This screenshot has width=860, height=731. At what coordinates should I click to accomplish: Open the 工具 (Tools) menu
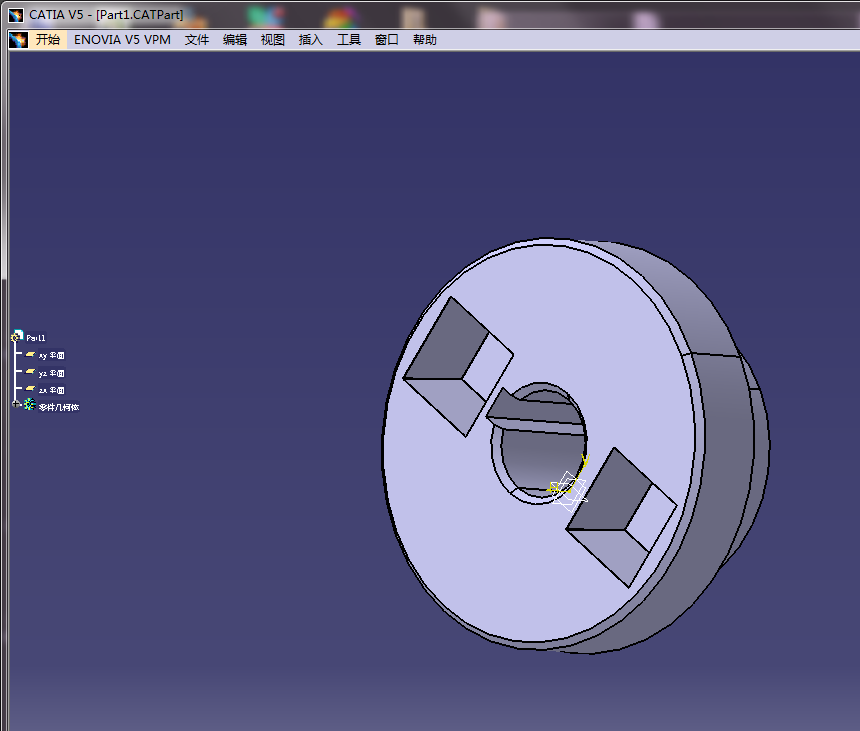click(349, 40)
